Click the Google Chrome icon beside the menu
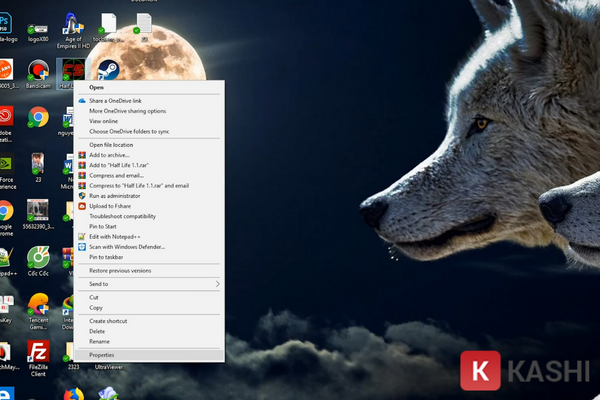600x400 pixels. [x=38, y=118]
